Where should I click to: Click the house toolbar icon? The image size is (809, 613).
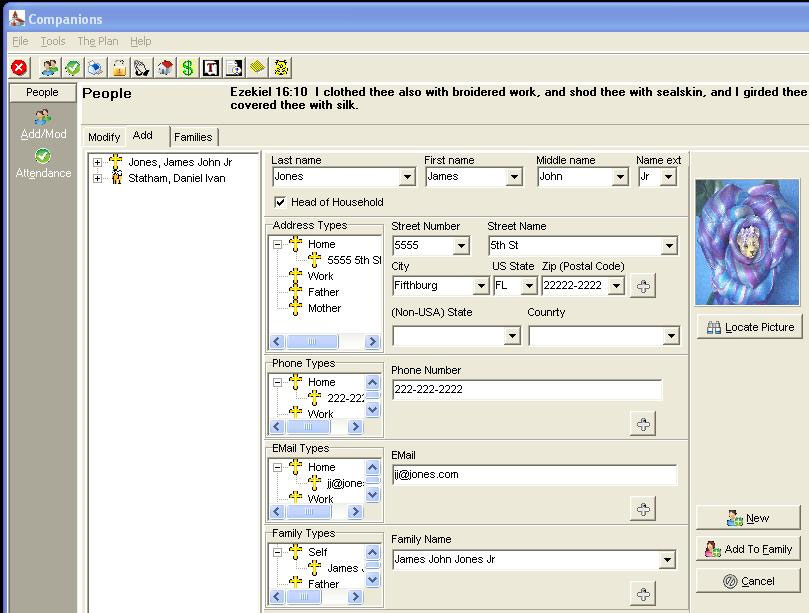pyautogui.click(x=165, y=68)
